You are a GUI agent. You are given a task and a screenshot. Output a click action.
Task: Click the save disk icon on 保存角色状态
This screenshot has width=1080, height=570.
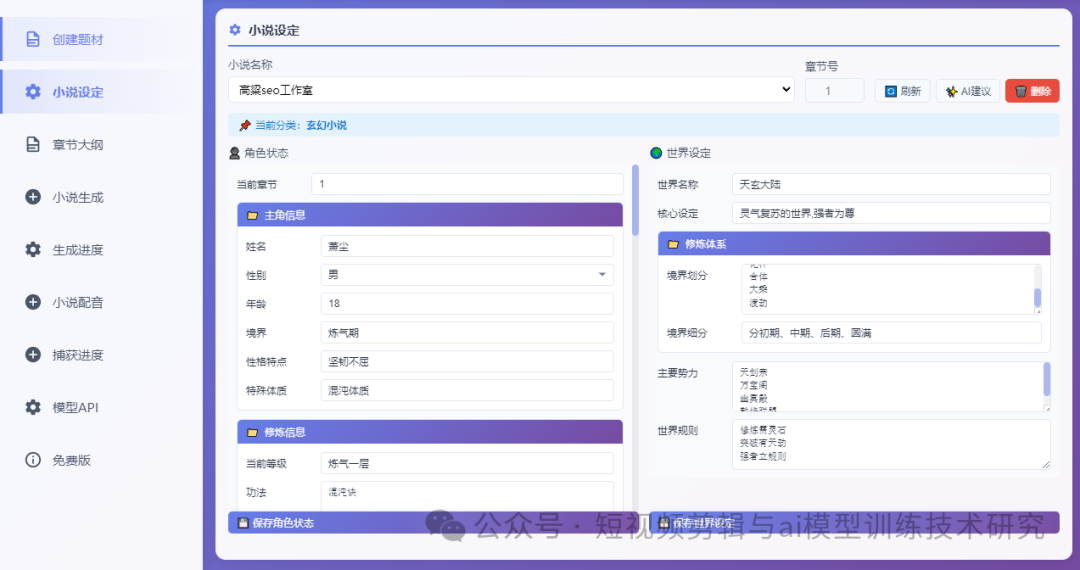click(x=242, y=523)
